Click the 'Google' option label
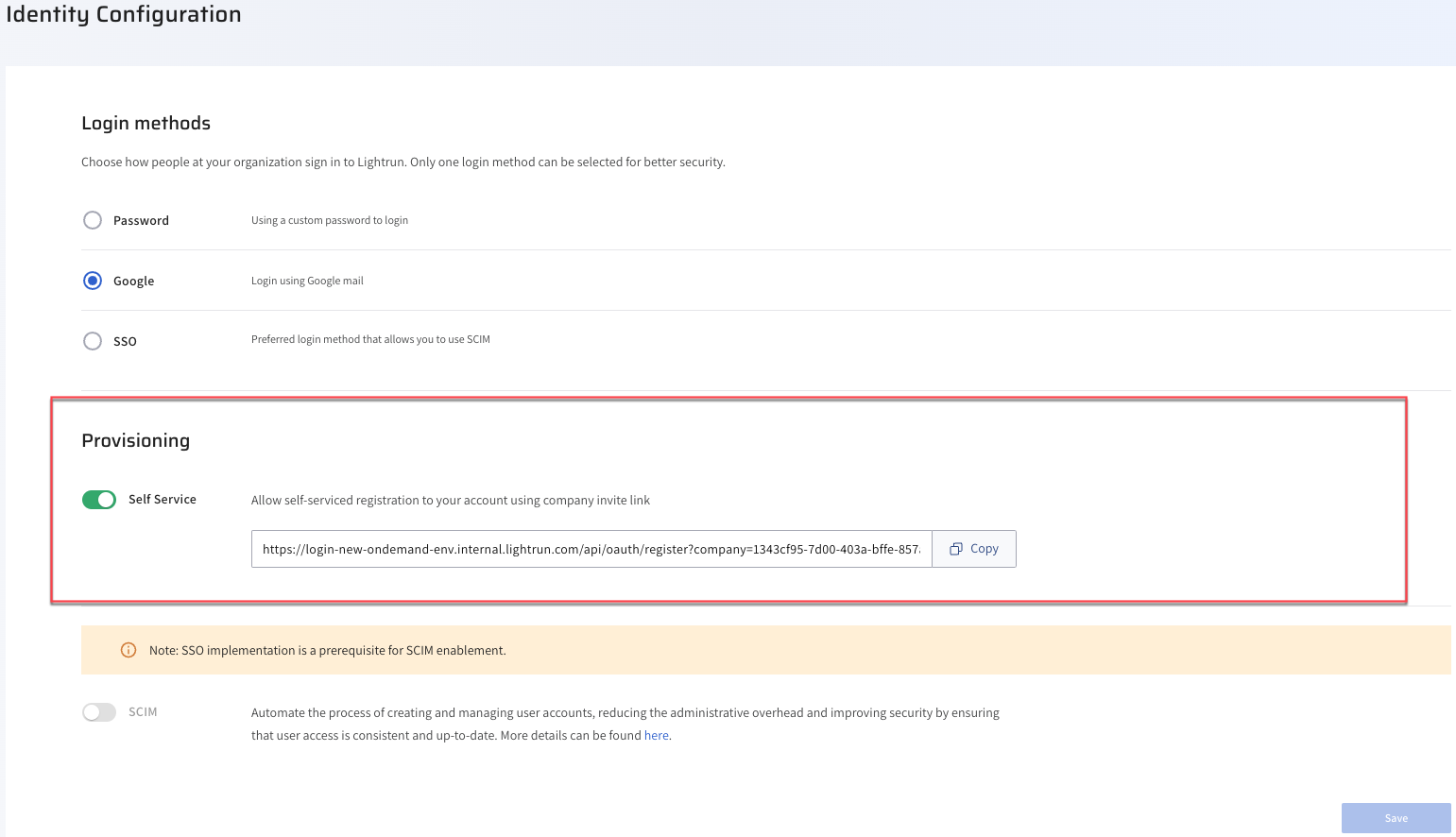Image resolution: width=1456 pixels, height=837 pixels. click(x=133, y=282)
